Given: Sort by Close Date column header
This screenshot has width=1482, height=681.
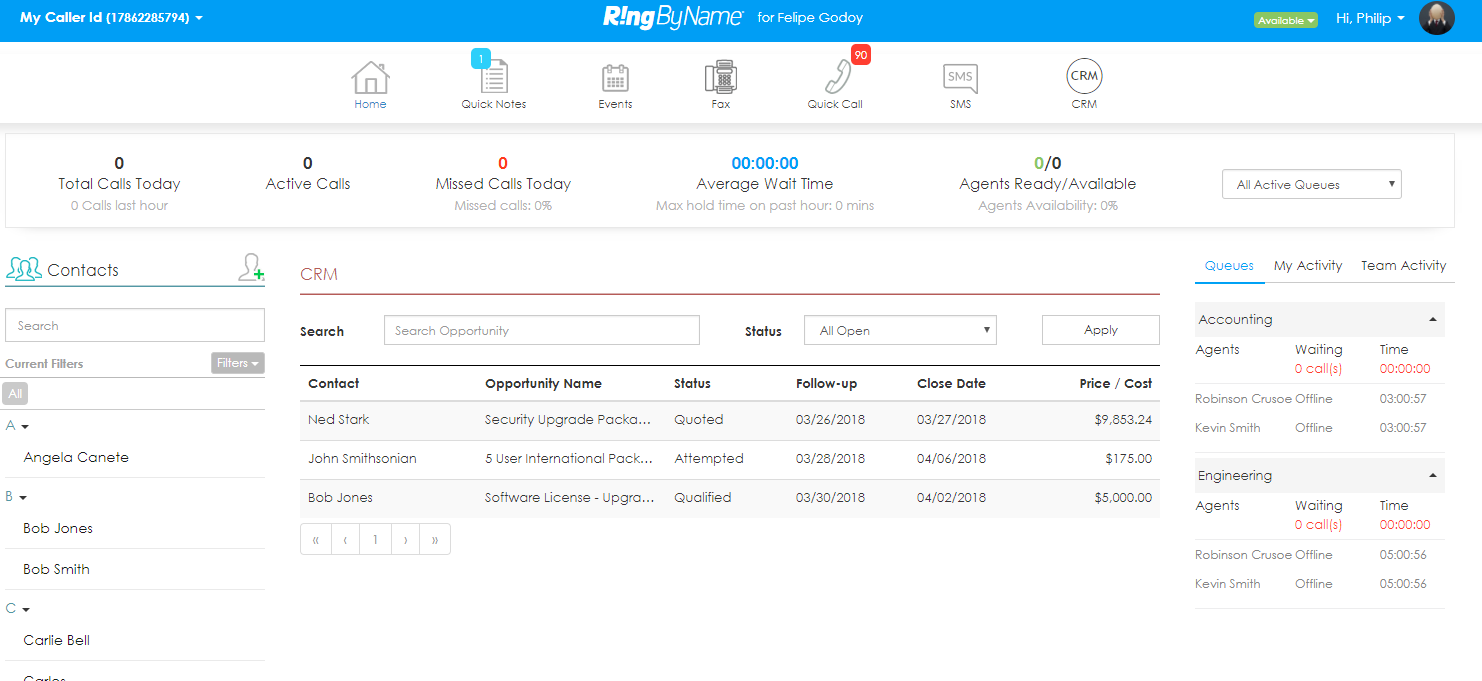Looking at the screenshot, I should click(x=951, y=383).
